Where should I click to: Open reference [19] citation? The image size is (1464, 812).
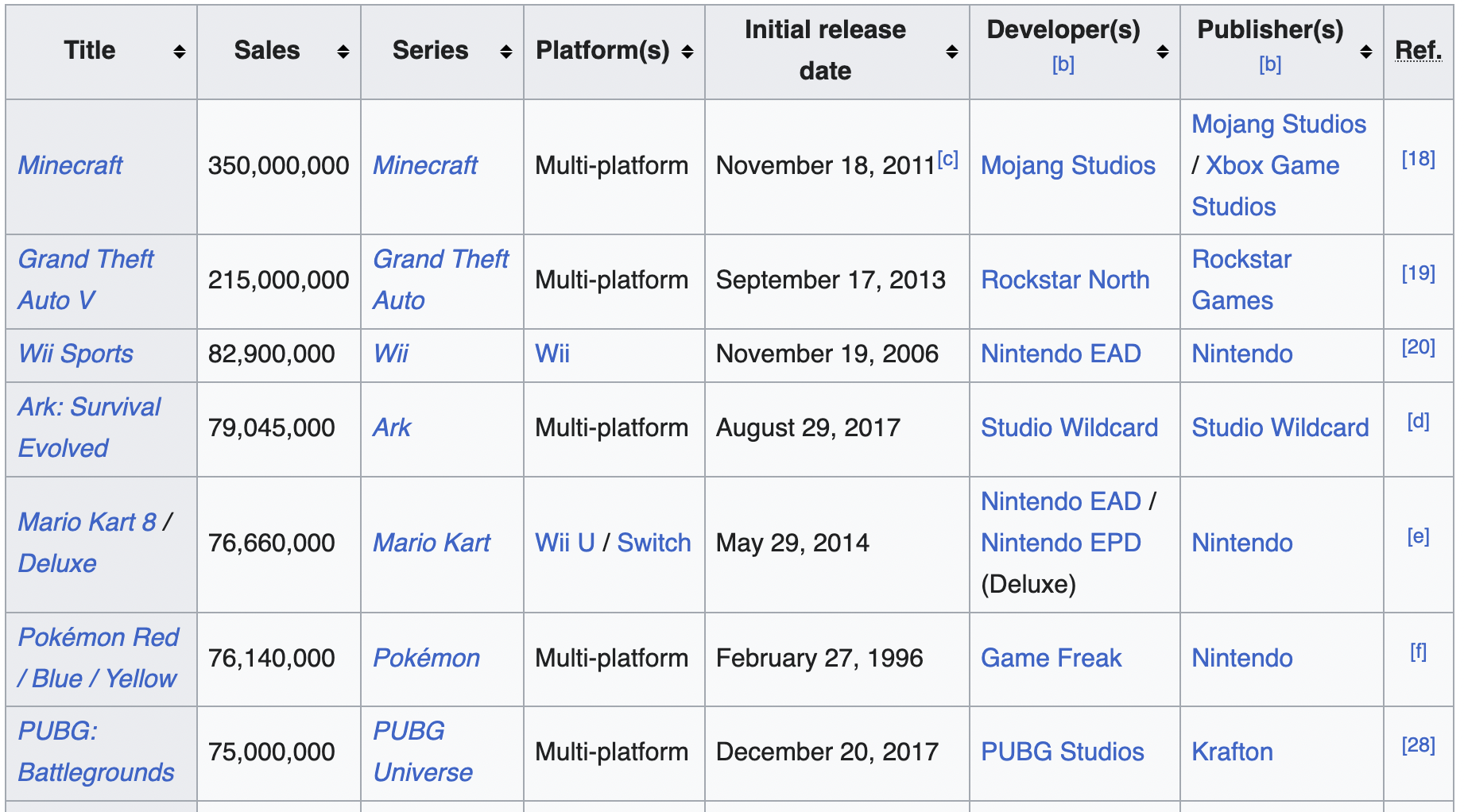tap(1419, 273)
